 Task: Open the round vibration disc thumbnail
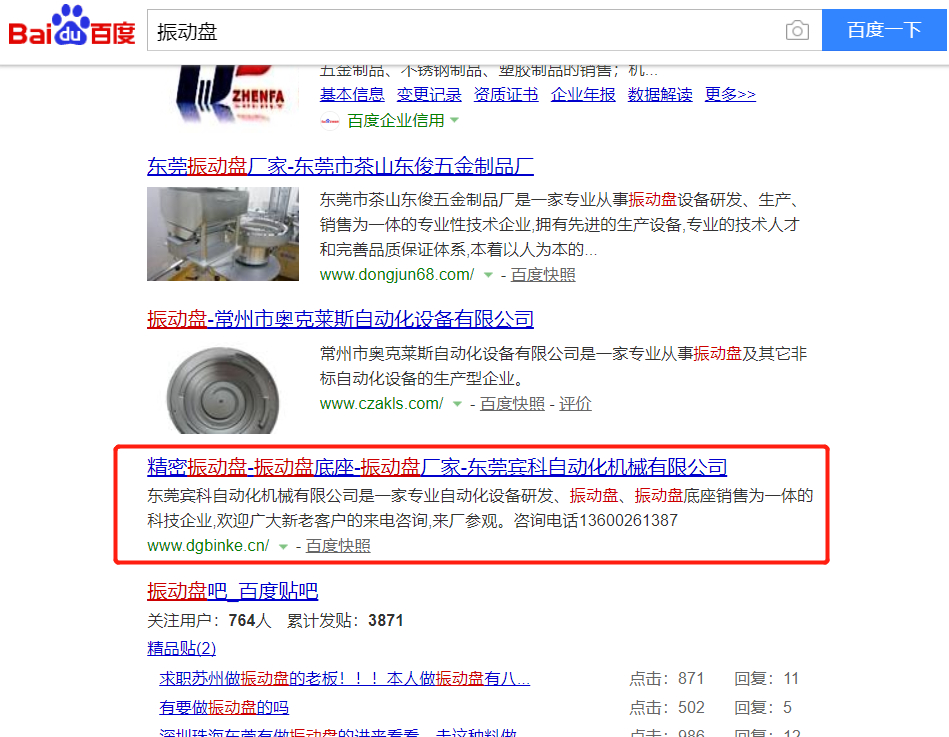(223, 388)
